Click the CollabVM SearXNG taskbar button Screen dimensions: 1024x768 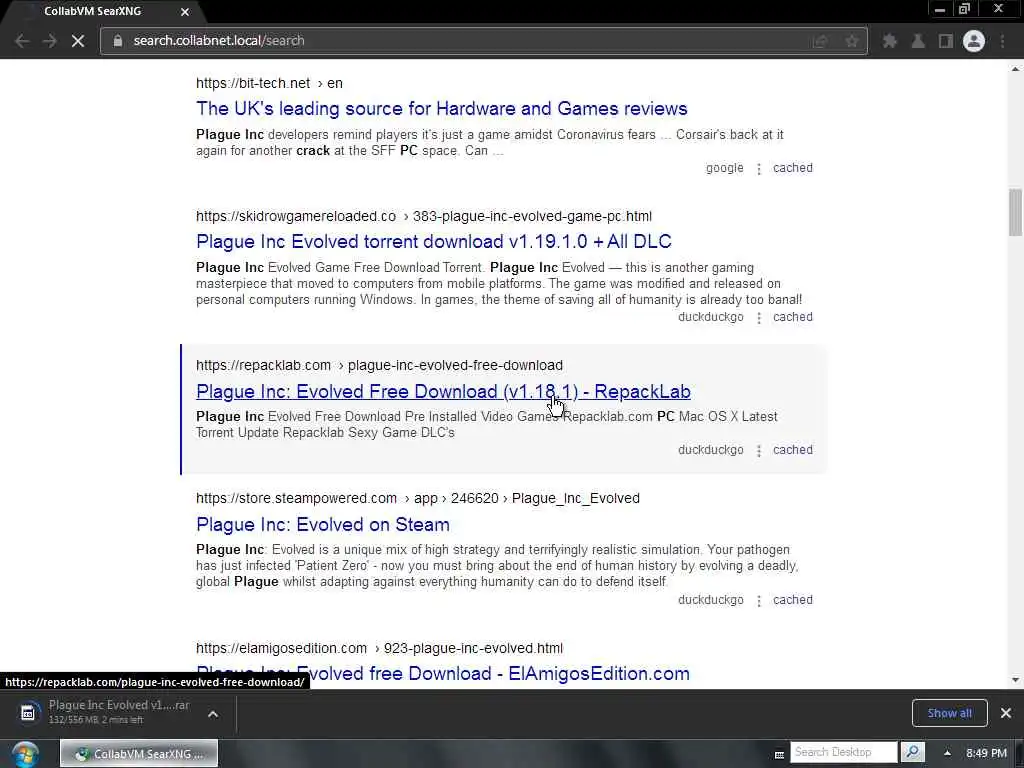click(139, 754)
